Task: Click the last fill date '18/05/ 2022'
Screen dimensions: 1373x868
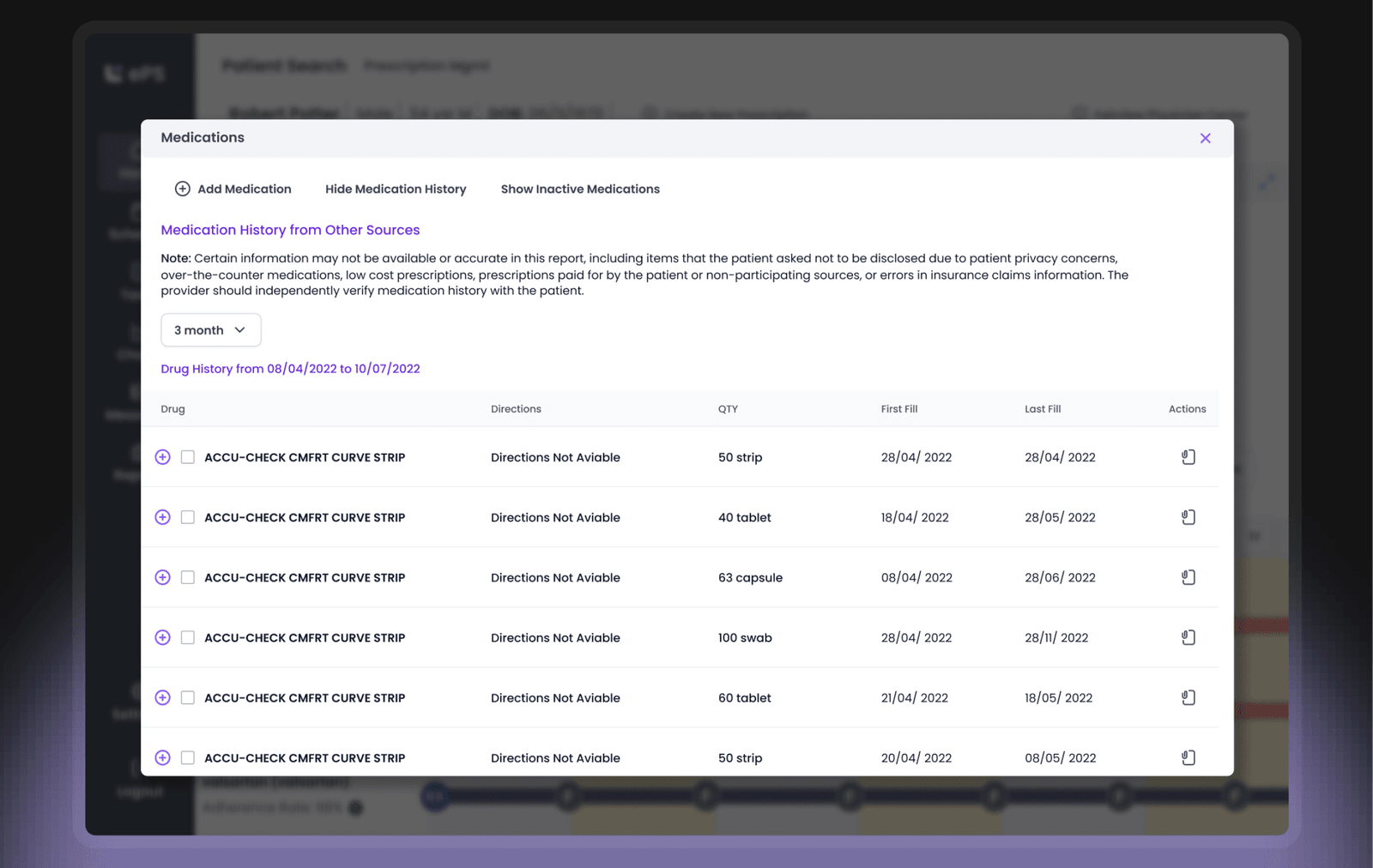Action: [1058, 697]
